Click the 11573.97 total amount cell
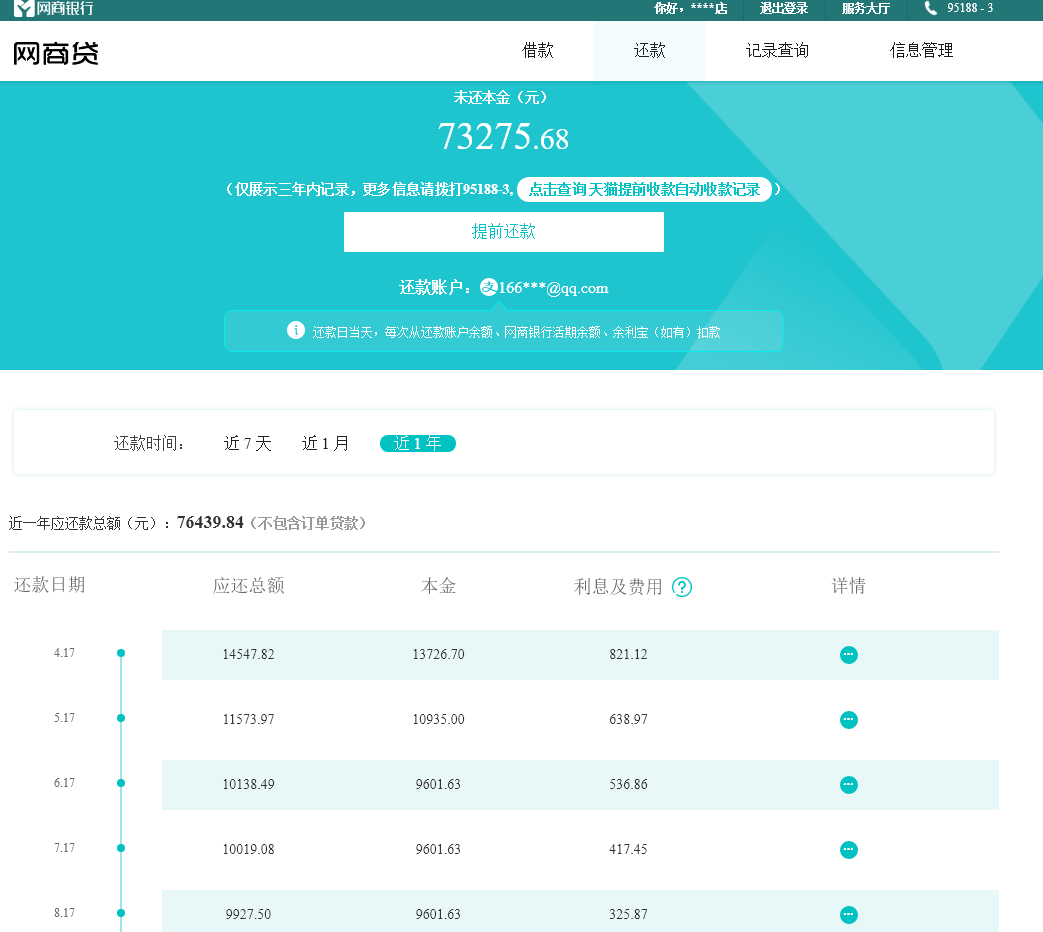Viewport: 1043px width, 932px height. (248, 720)
